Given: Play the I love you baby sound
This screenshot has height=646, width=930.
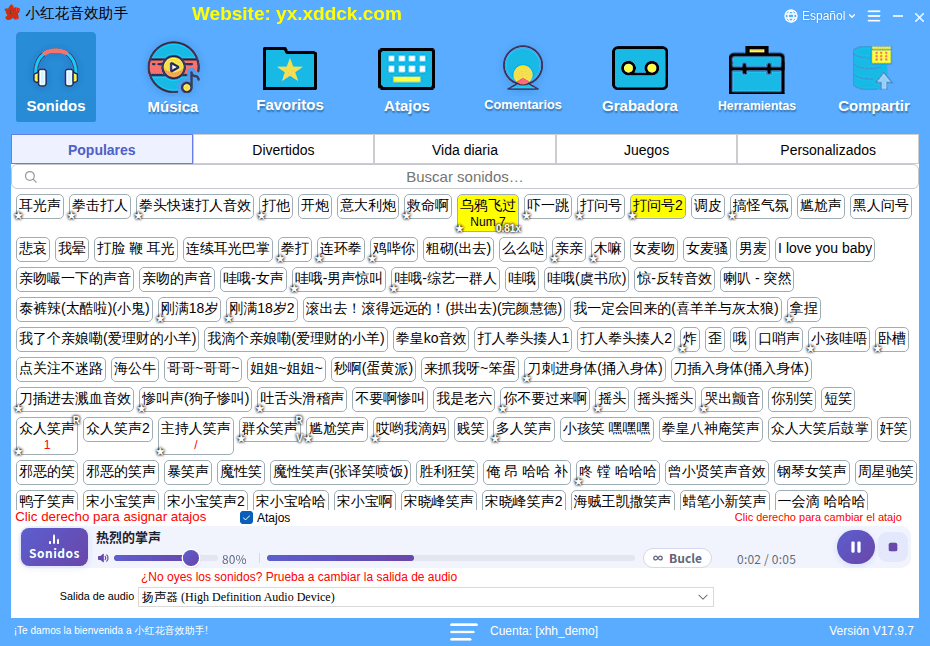Looking at the screenshot, I should pyautogui.click(x=824, y=249).
